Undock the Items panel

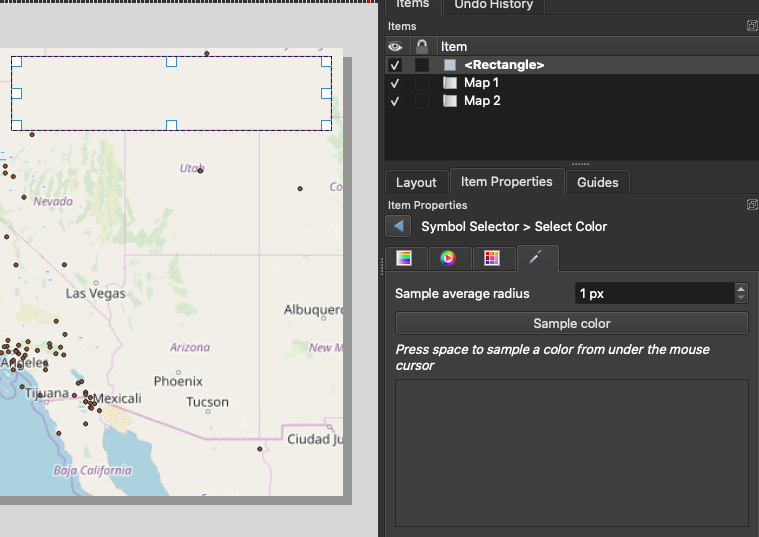(752, 26)
